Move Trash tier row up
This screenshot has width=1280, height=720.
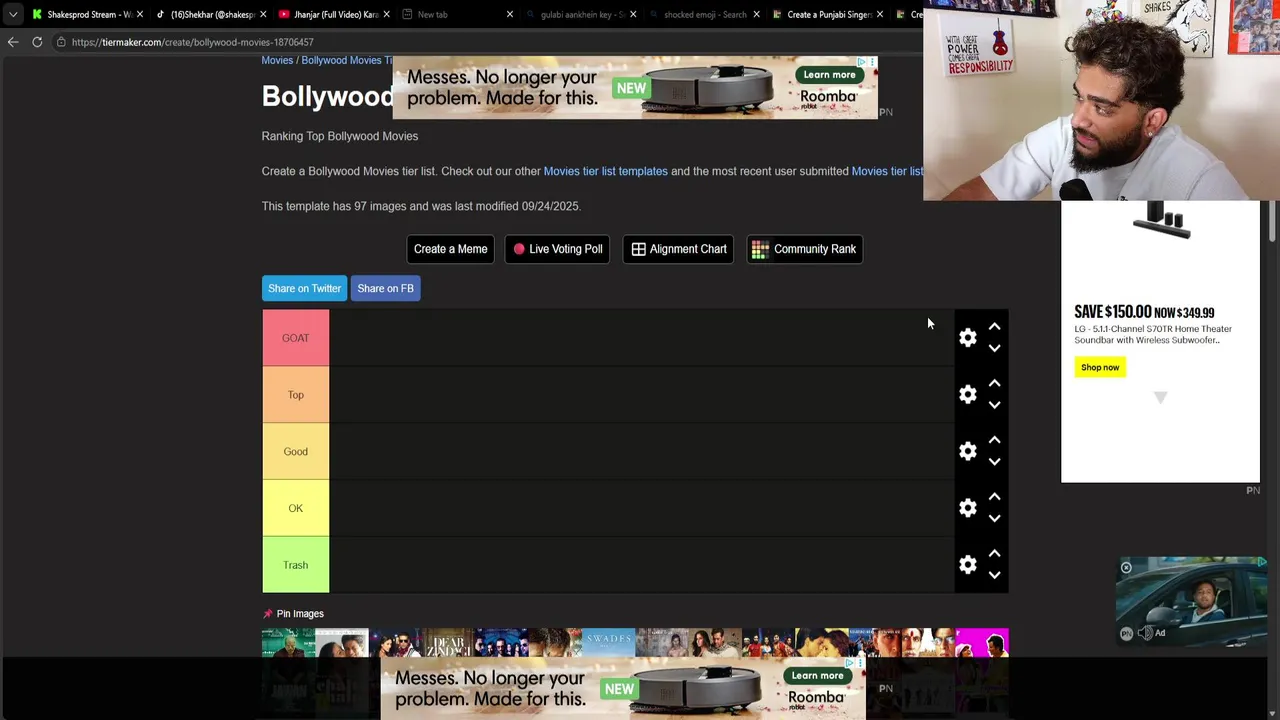coord(994,554)
